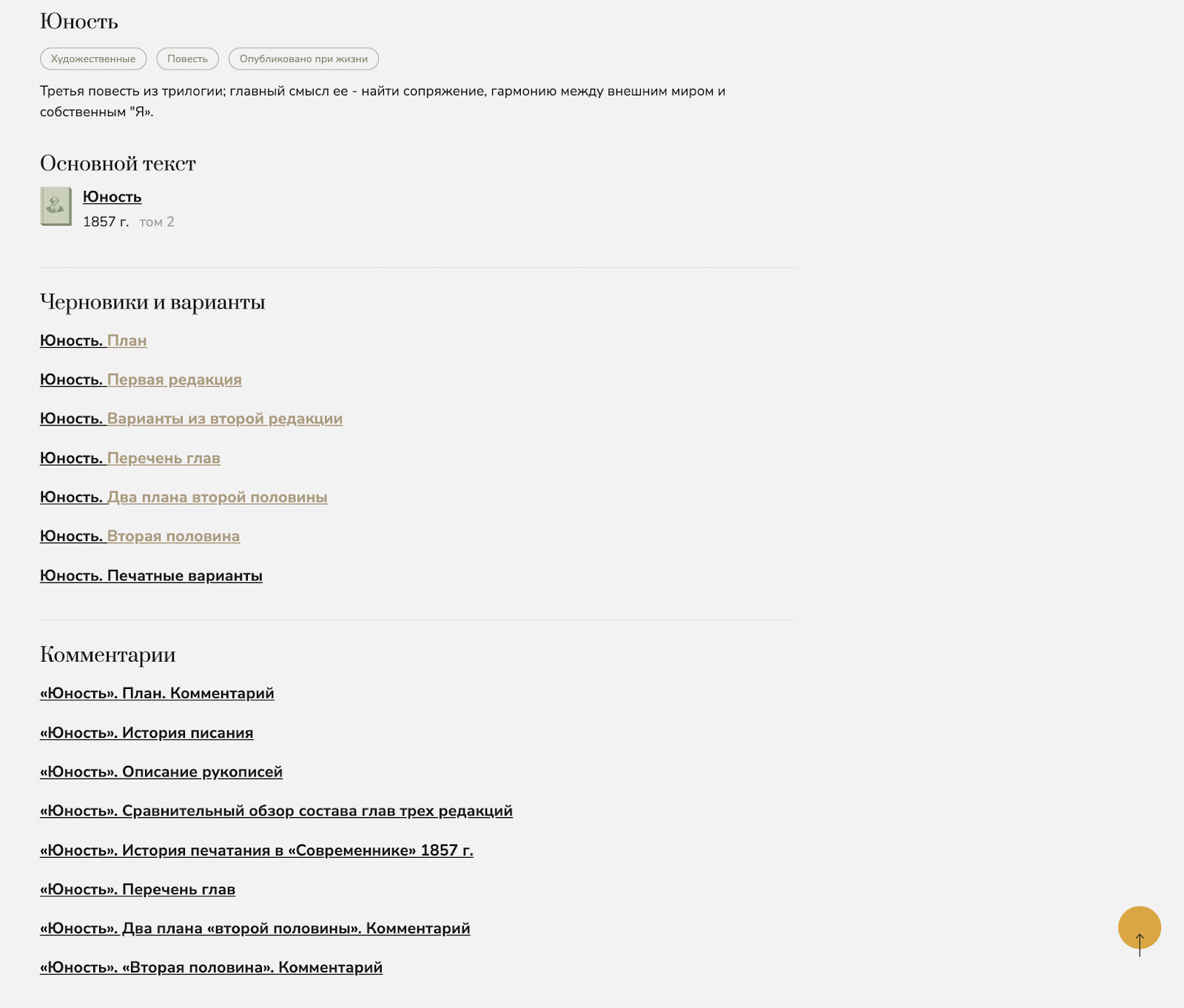Open Юность. Вторая половина draft
Screen dimensions: 1184x1008
[140, 537]
